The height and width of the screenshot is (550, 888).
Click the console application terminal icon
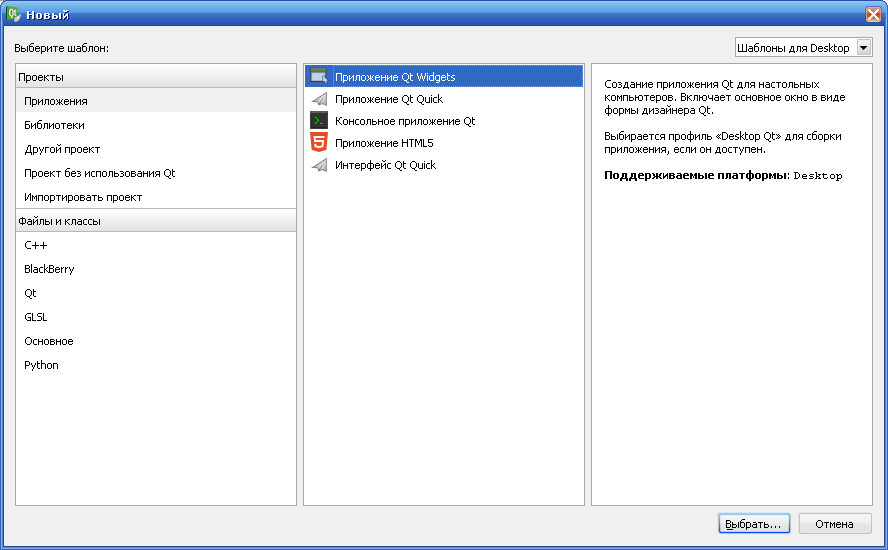(319, 121)
